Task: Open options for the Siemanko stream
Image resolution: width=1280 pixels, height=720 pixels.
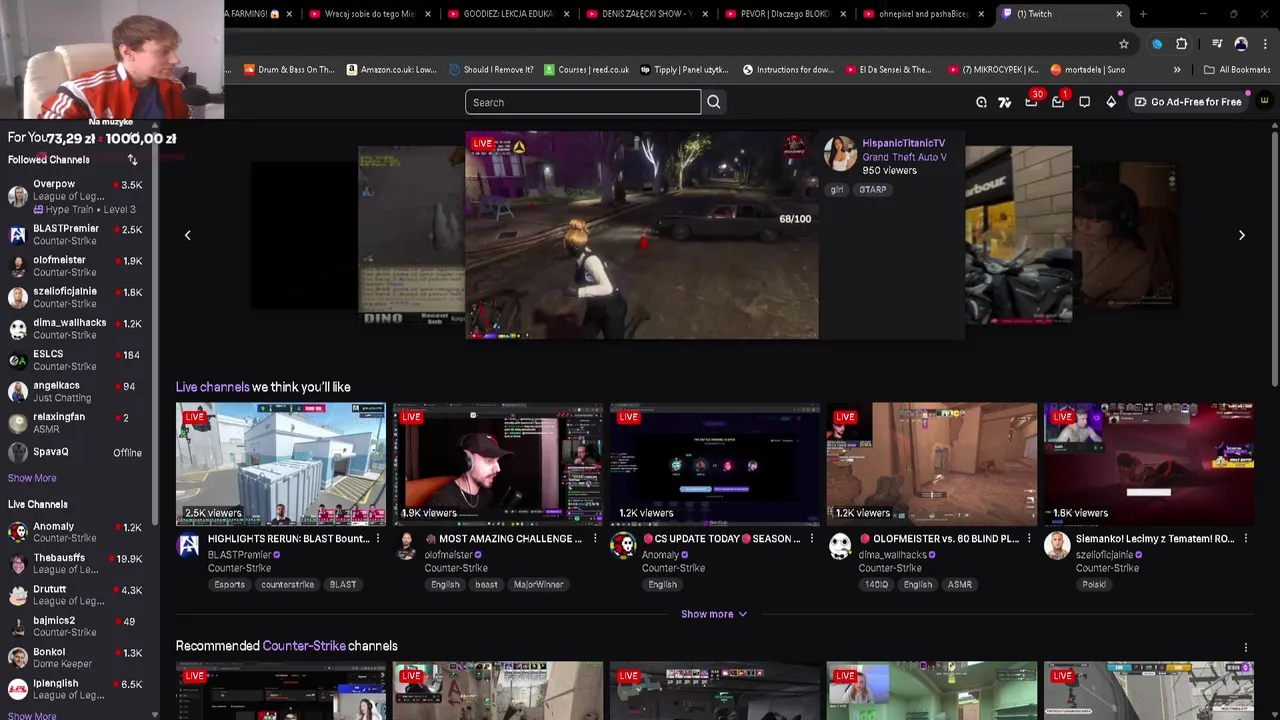Action: [1245, 539]
